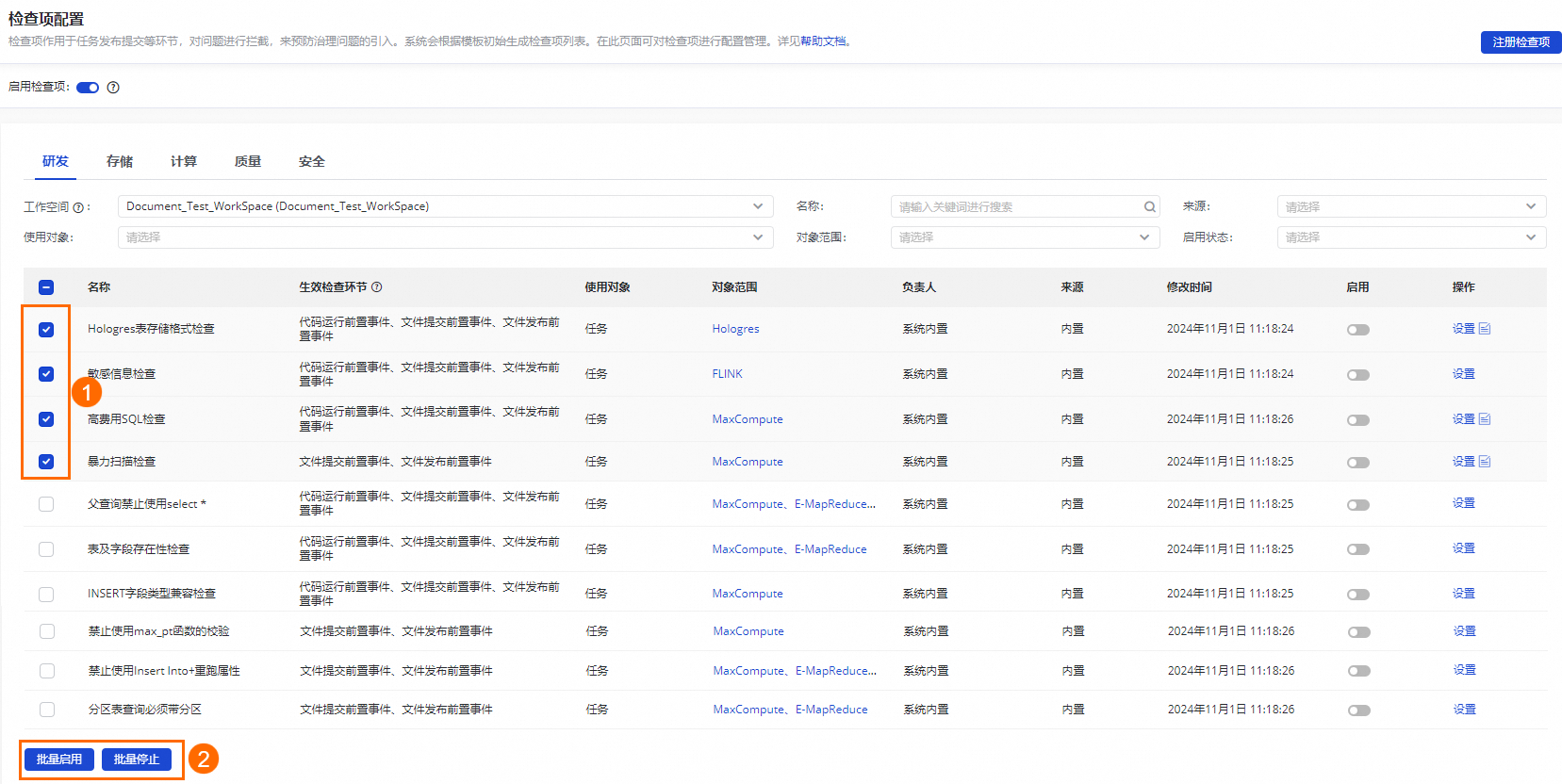Open the 工作空间 Document_Test_WorkSpace dropdown
The image size is (1562, 784).
tap(445, 206)
